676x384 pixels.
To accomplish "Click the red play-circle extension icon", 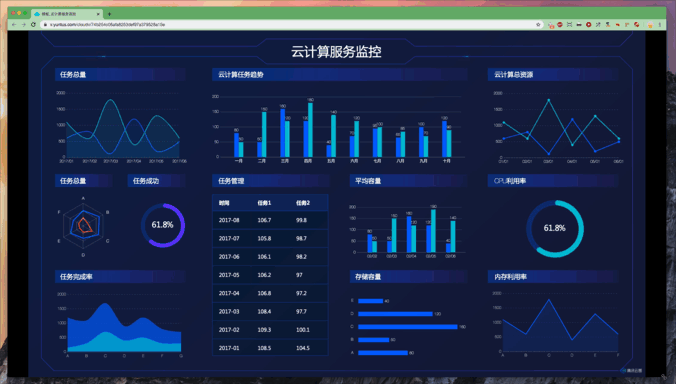I will coord(588,25).
